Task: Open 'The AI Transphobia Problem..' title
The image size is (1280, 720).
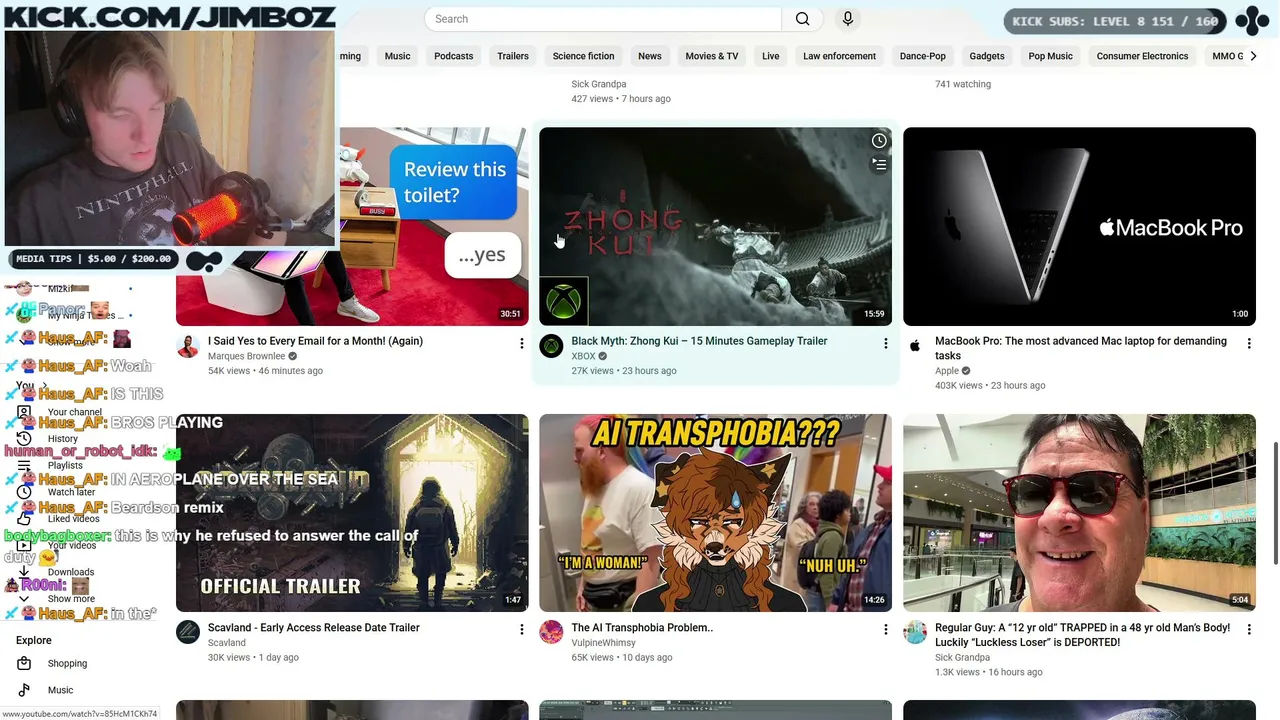Action: [x=642, y=628]
